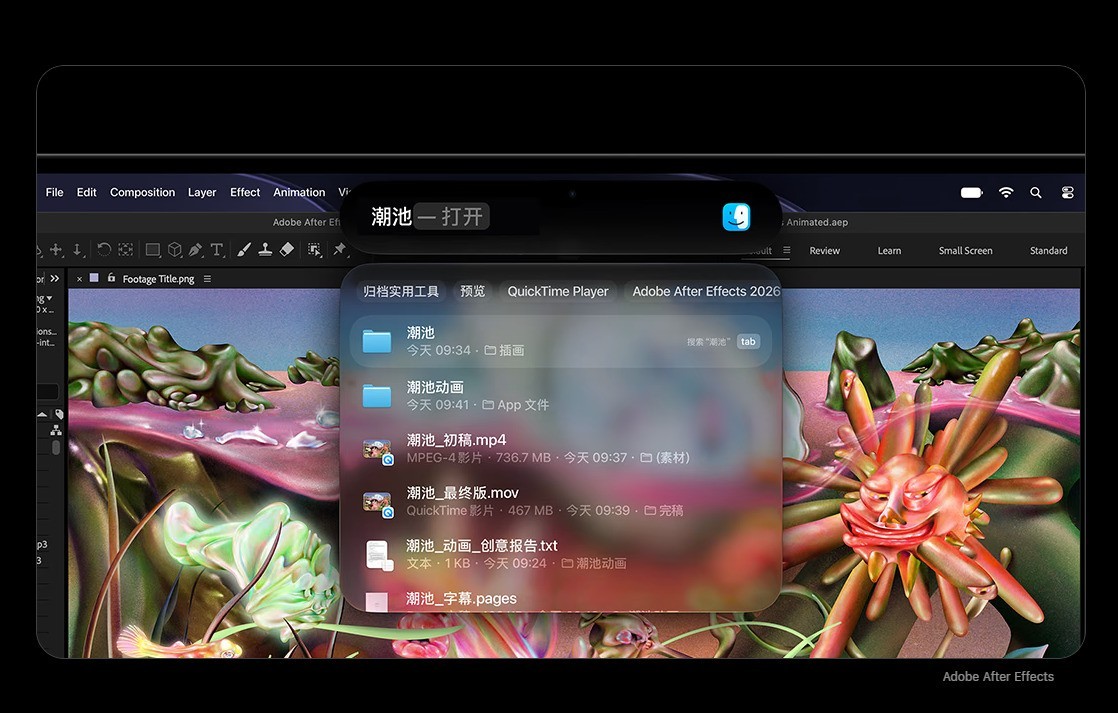Check battery status in menu bar

(x=972, y=193)
